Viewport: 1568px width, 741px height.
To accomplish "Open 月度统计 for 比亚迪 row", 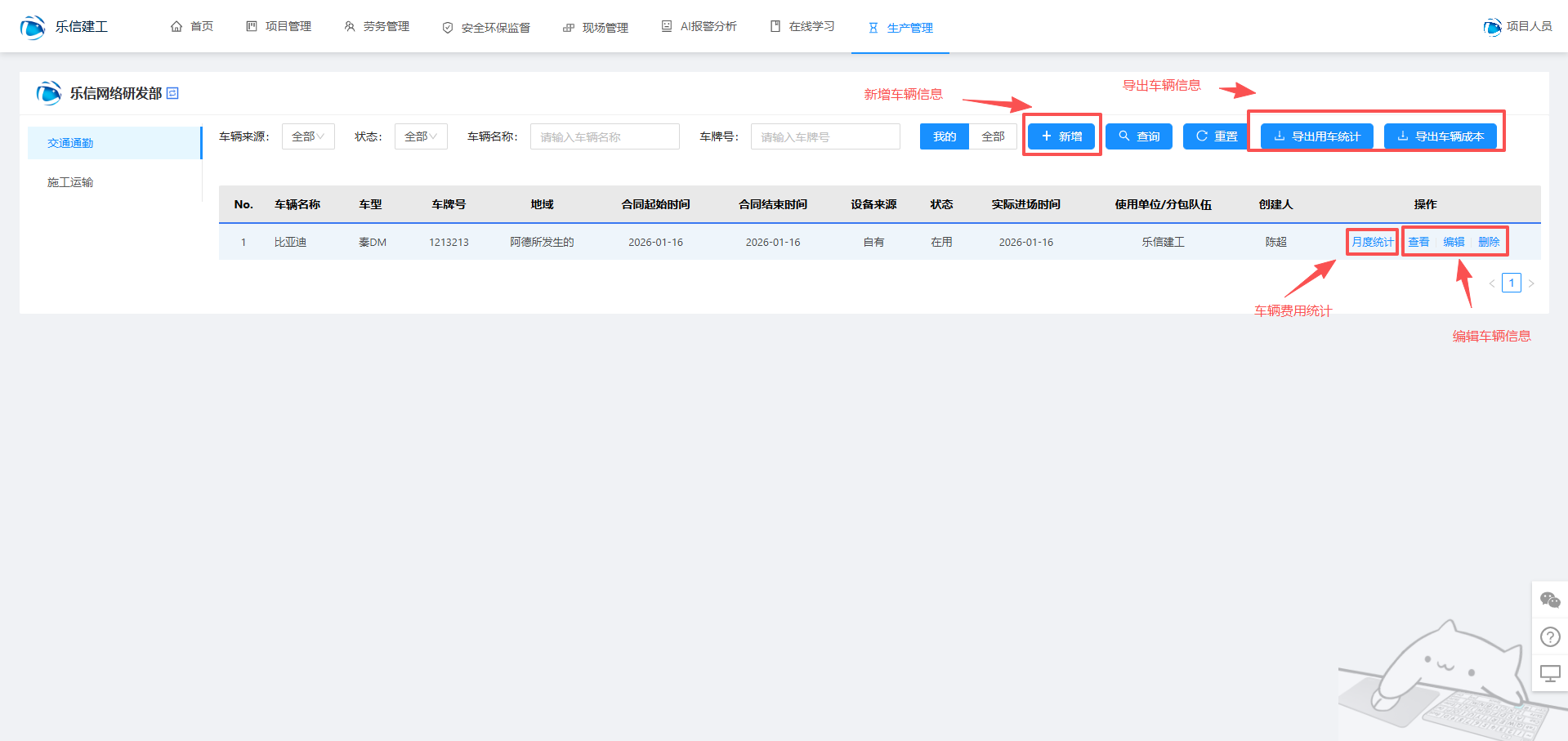I will point(1372,242).
